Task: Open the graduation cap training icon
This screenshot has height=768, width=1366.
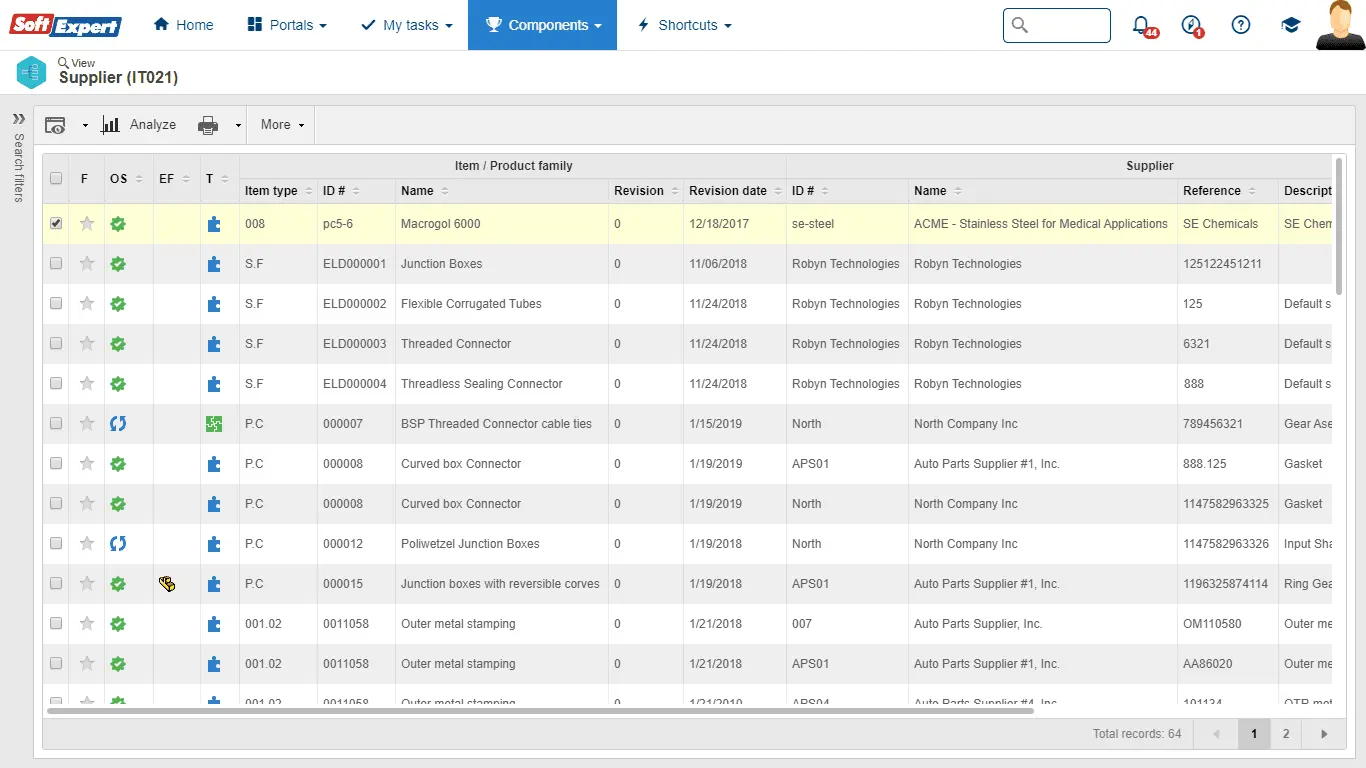Action: (x=1291, y=25)
